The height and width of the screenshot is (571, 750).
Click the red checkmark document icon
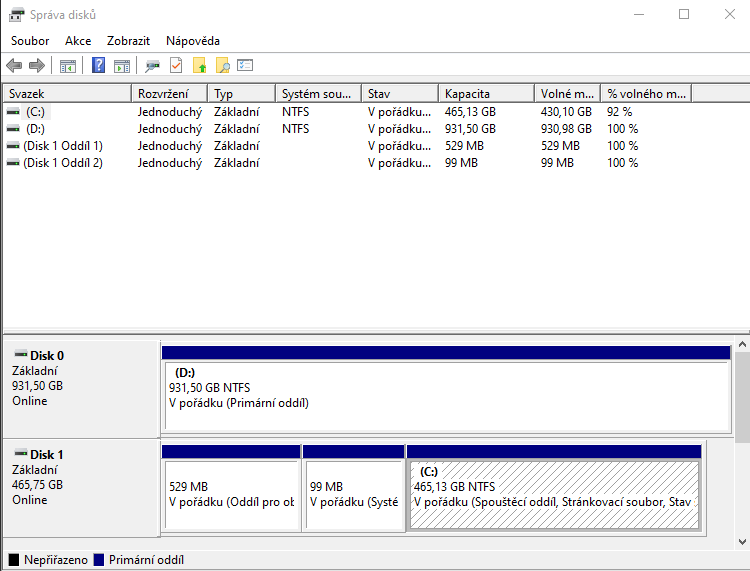(x=176, y=66)
